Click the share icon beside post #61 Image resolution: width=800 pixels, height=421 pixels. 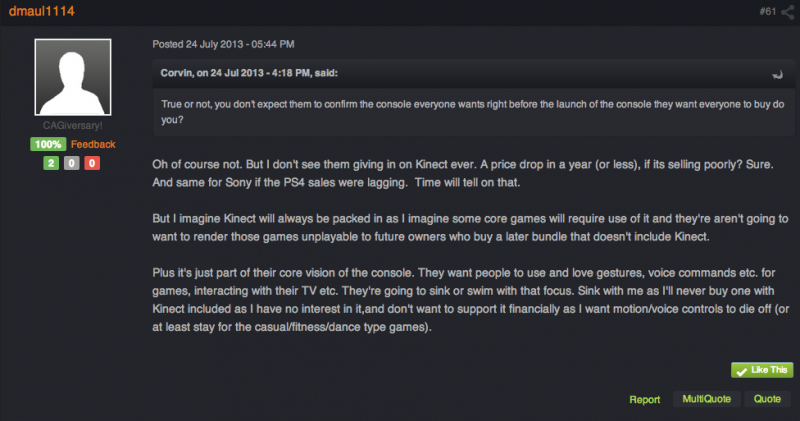tap(788, 12)
